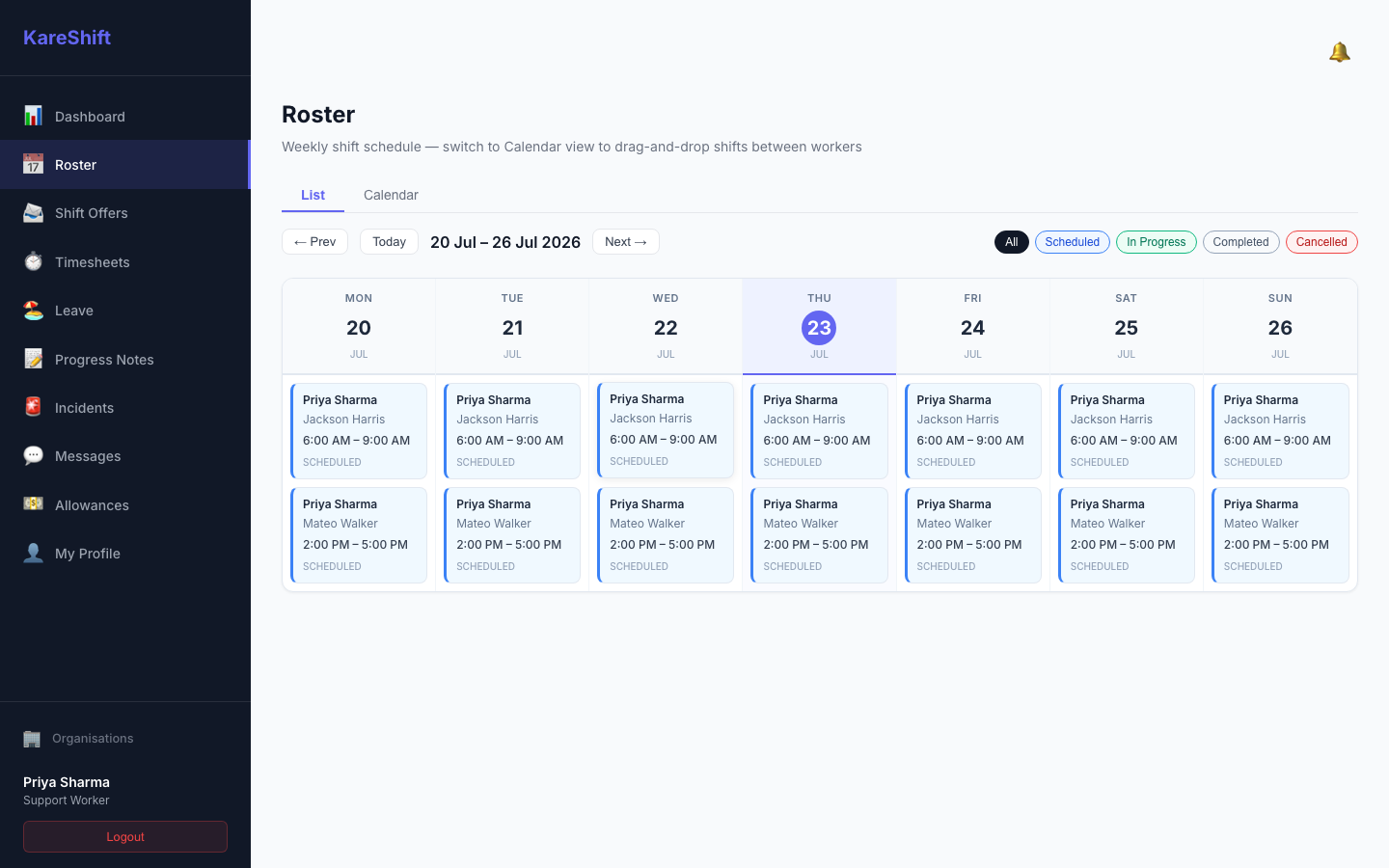Image resolution: width=1389 pixels, height=868 pixels.
Task: Open Sunday 2:00 PM Mateo Walker shift
Action: (x=1280, y=535)
